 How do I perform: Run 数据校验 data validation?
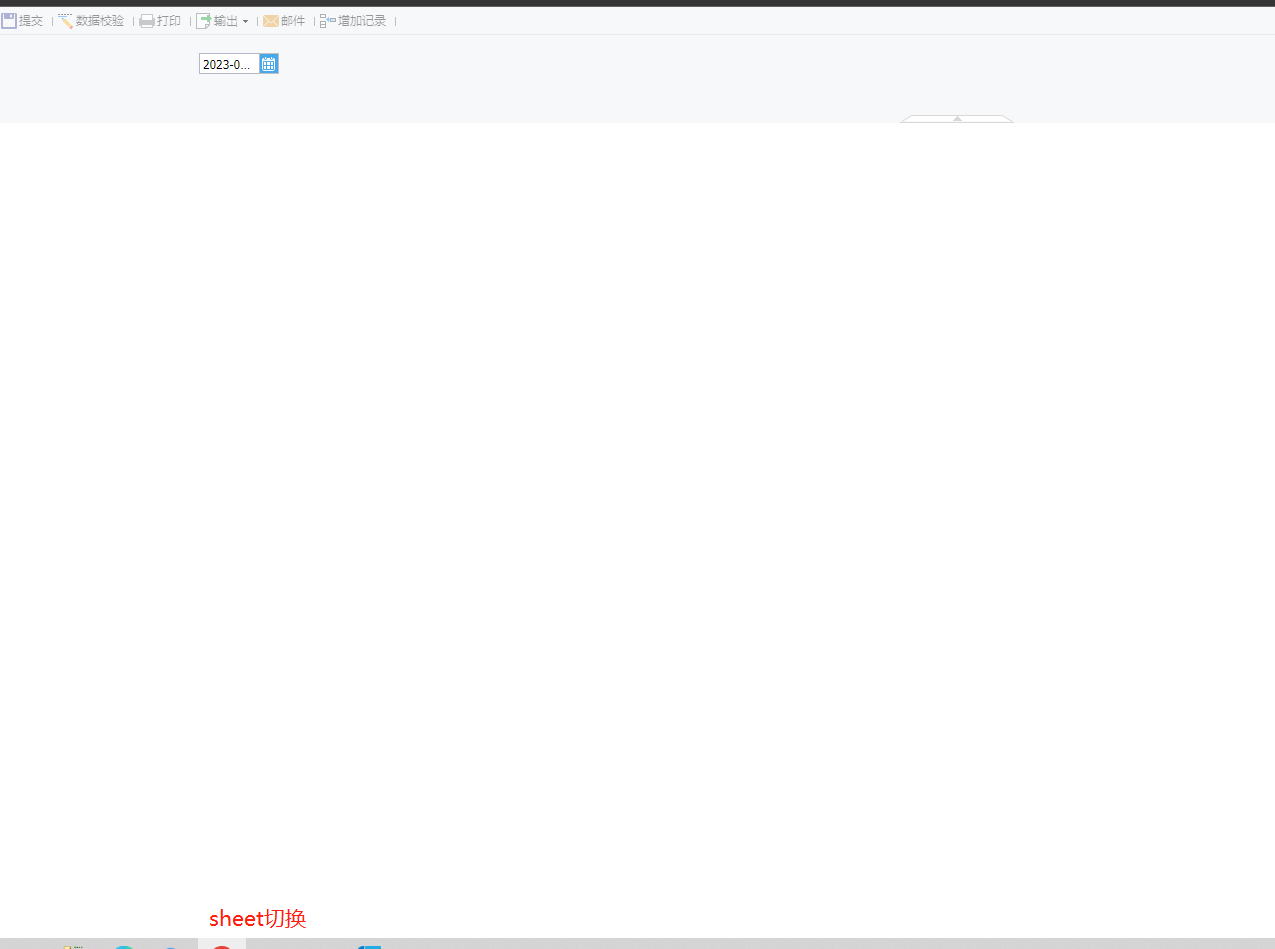click(91, 20)
